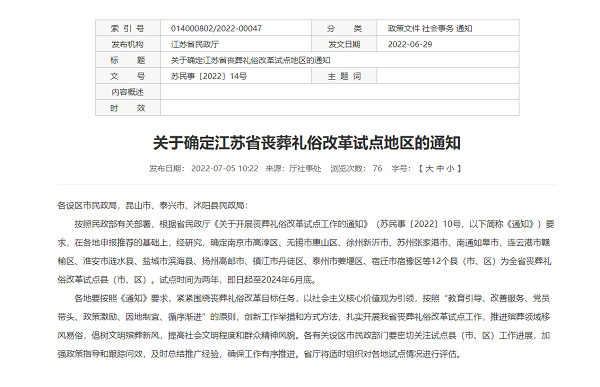This screenshot has height=387, width=600.
Task: Click the empty 时效 field
Action: pos(339,108)
